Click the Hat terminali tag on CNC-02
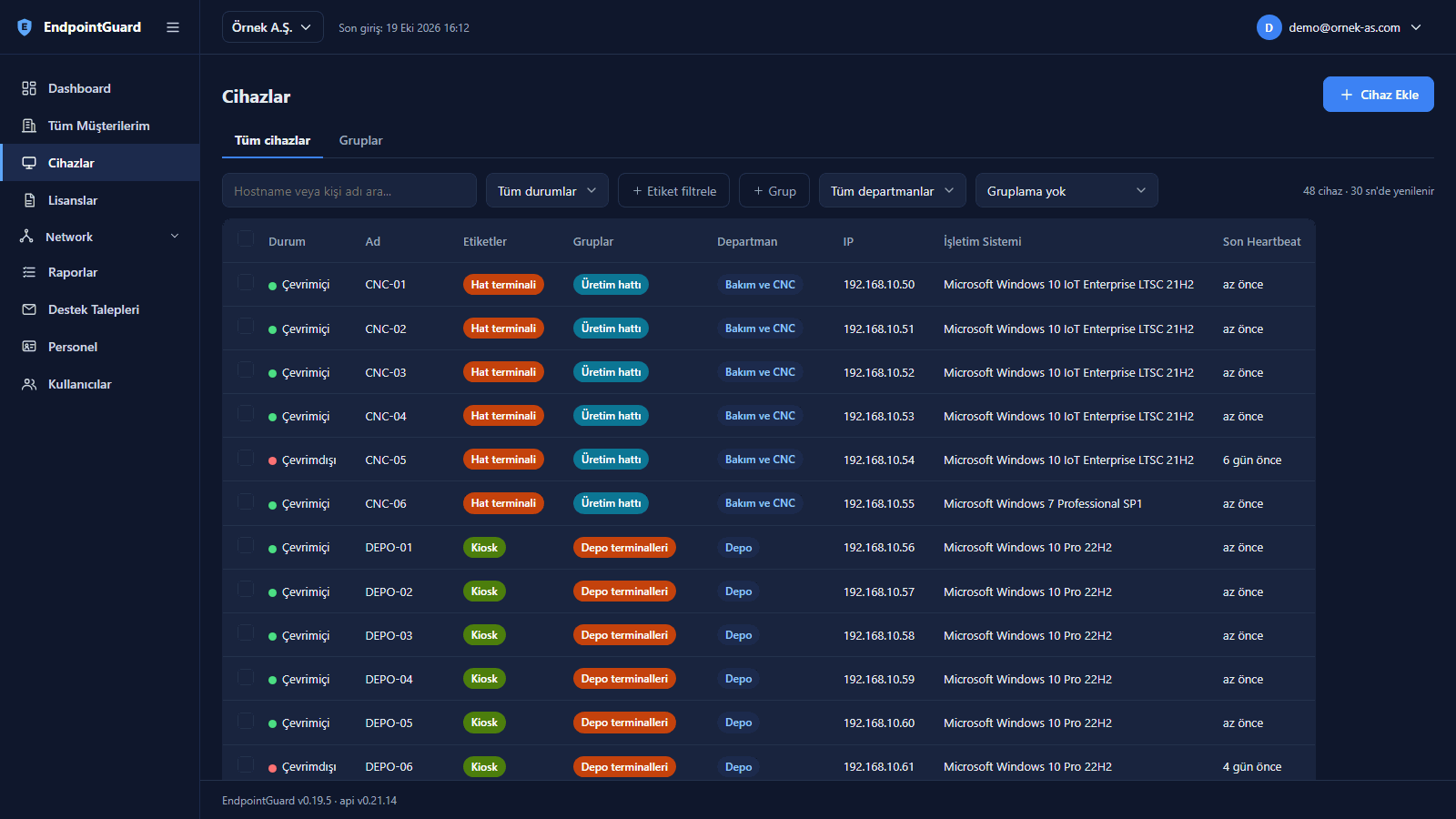Image resolution: width=1456 pixels, height=819 pixels. (503, 329)
